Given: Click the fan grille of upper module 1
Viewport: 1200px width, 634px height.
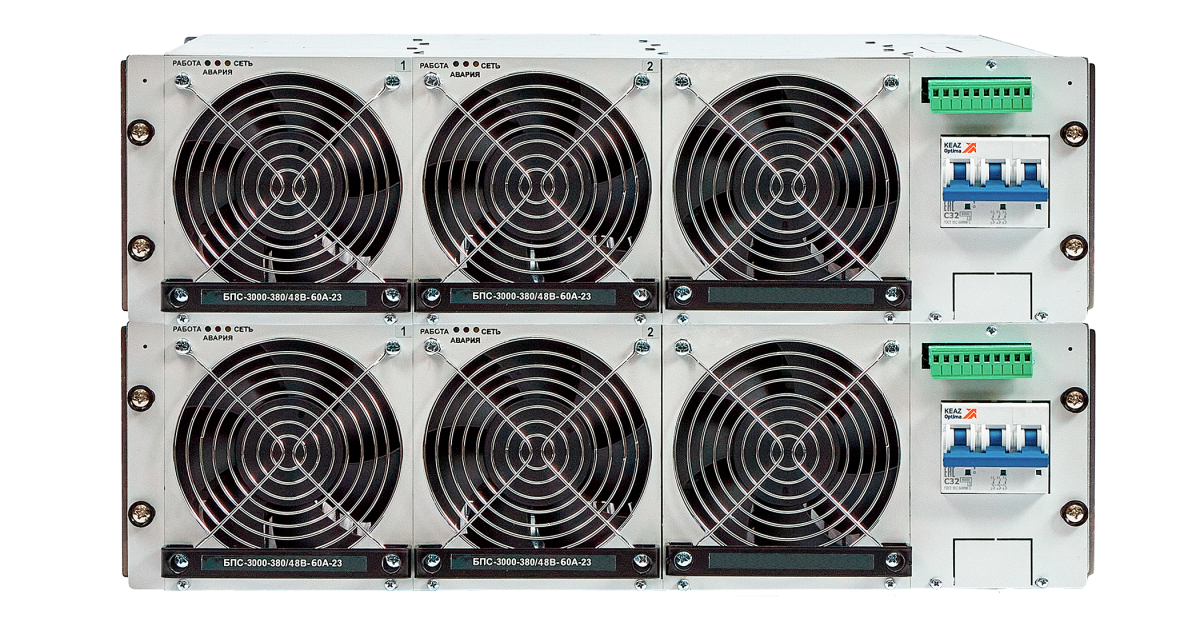Looking at the screenshot, I should pyautogui.click(x=287, y=182).
